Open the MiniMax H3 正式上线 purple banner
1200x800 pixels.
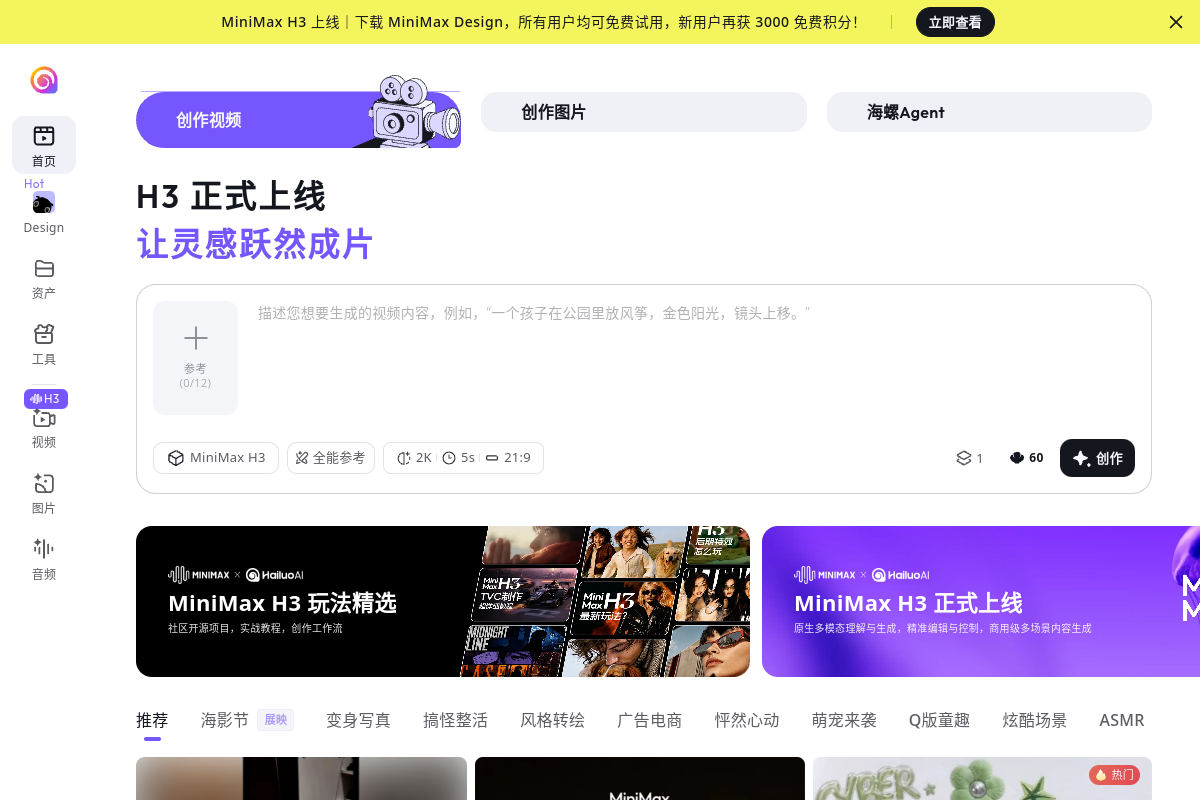point(981,601)
